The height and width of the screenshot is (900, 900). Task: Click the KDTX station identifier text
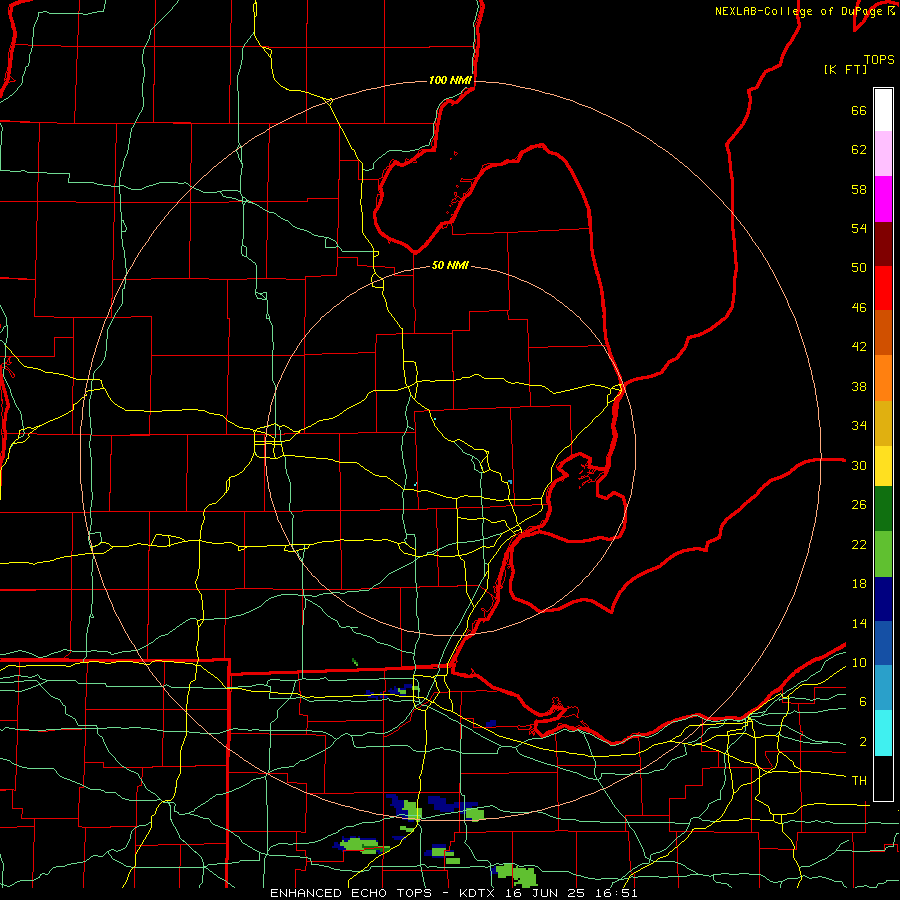[479, 893]
